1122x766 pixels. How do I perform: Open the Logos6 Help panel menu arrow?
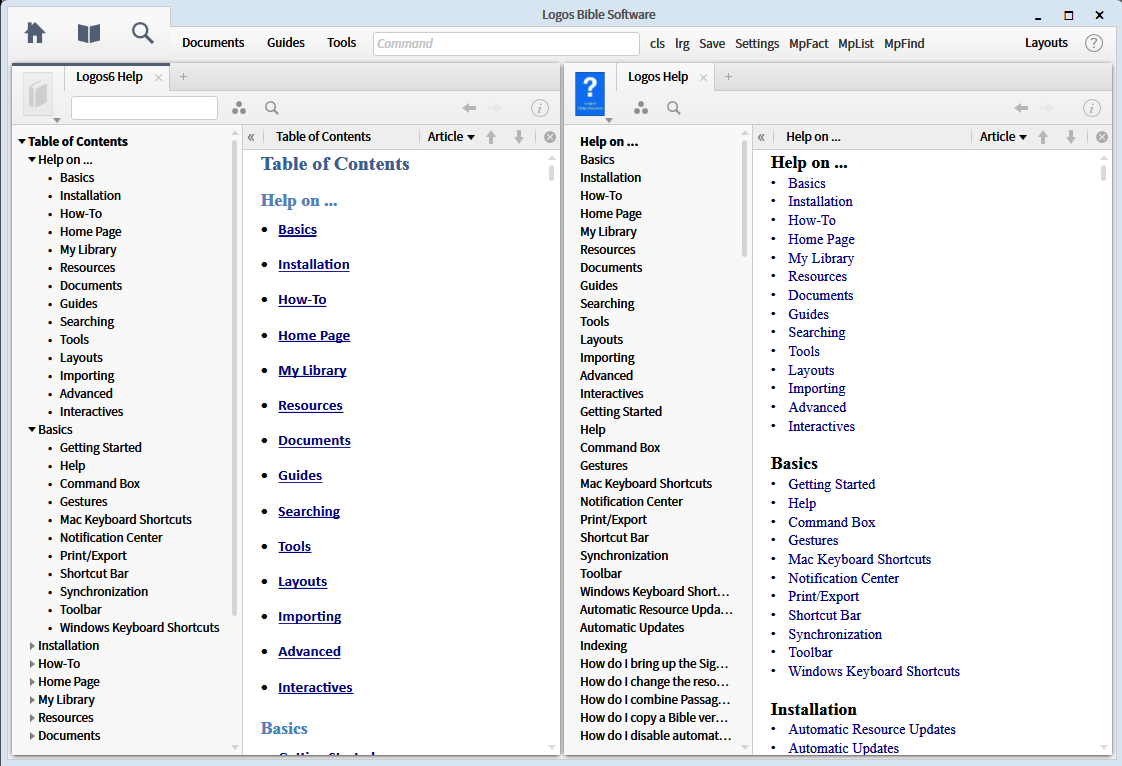[57, 120]
